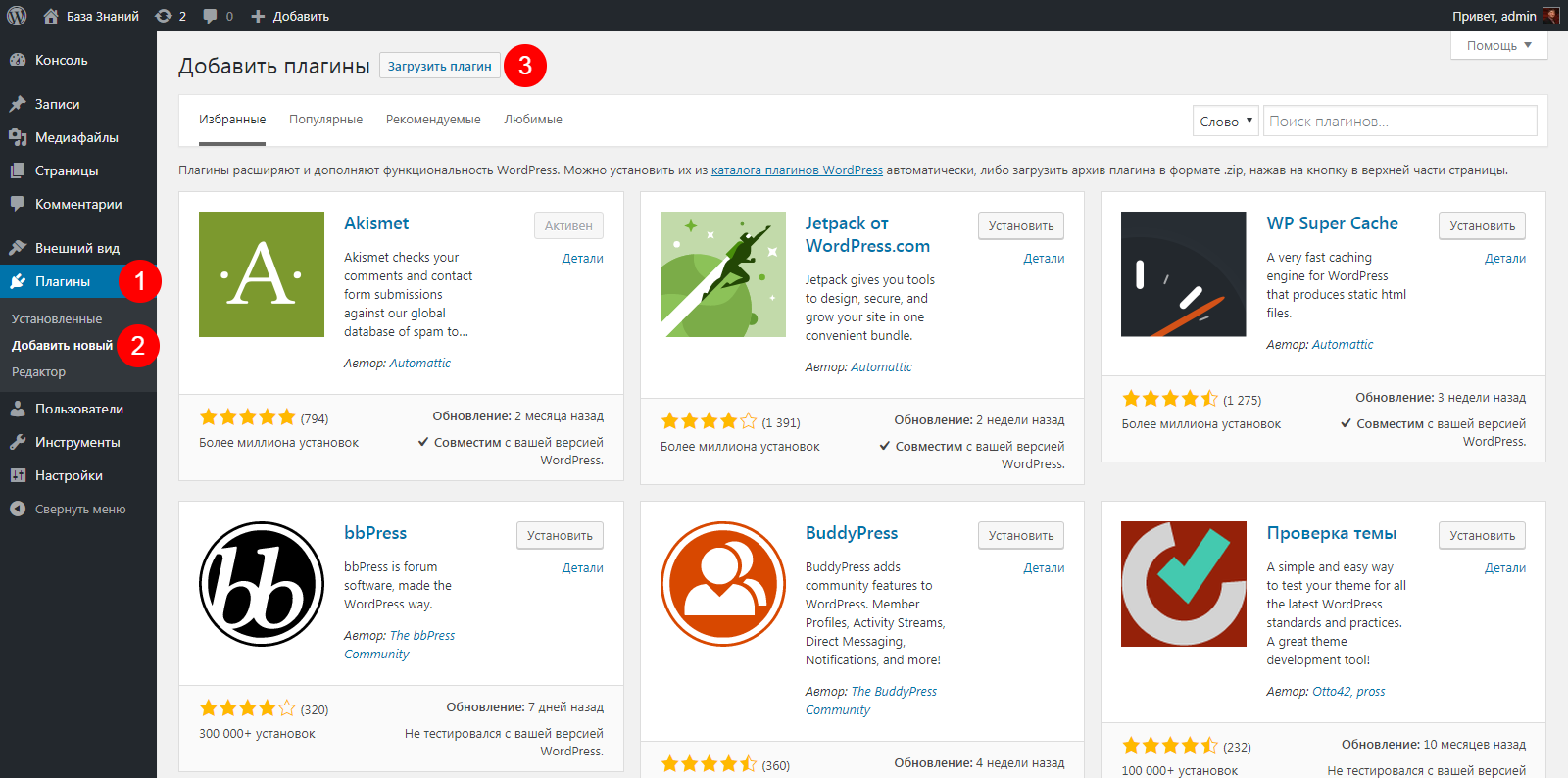Click the Привет, admin greeting
This screenshot has height=778, width=1568.
click(1494, 16)
